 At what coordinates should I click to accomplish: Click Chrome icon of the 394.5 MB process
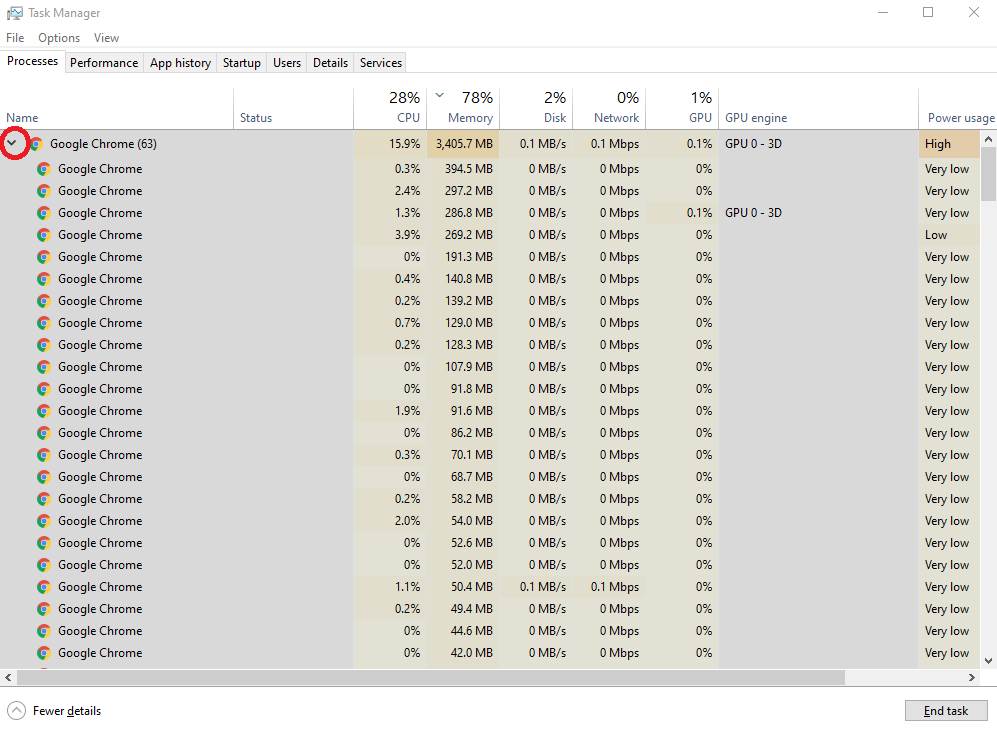43,169
